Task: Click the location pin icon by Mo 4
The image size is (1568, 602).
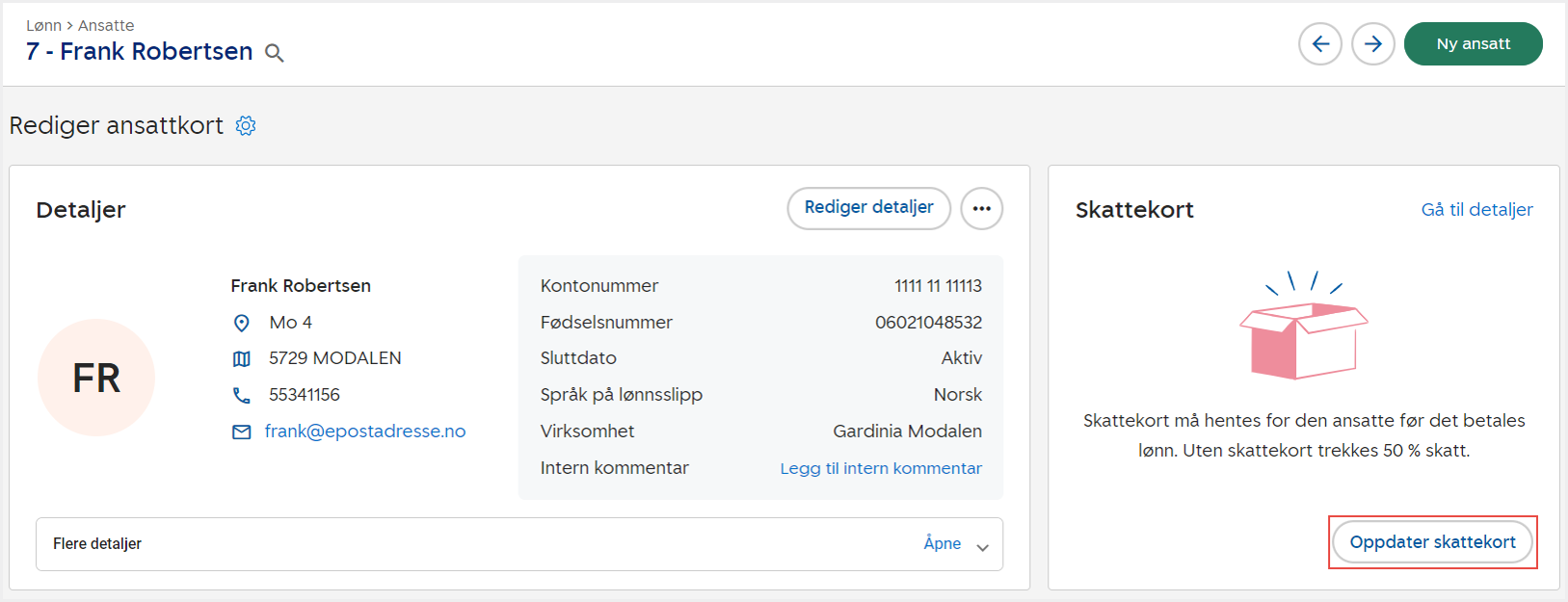Action: [x=242, y=323]
